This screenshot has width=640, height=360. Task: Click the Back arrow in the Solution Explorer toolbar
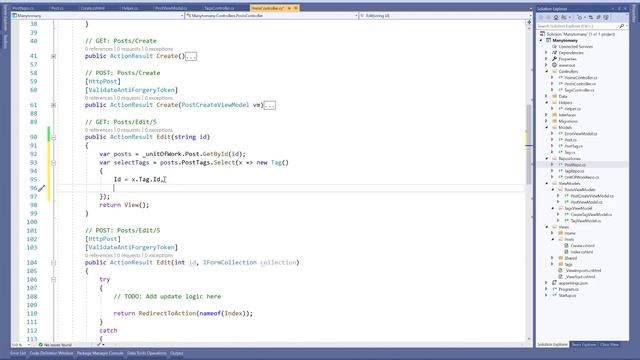[x=541, y=18]
